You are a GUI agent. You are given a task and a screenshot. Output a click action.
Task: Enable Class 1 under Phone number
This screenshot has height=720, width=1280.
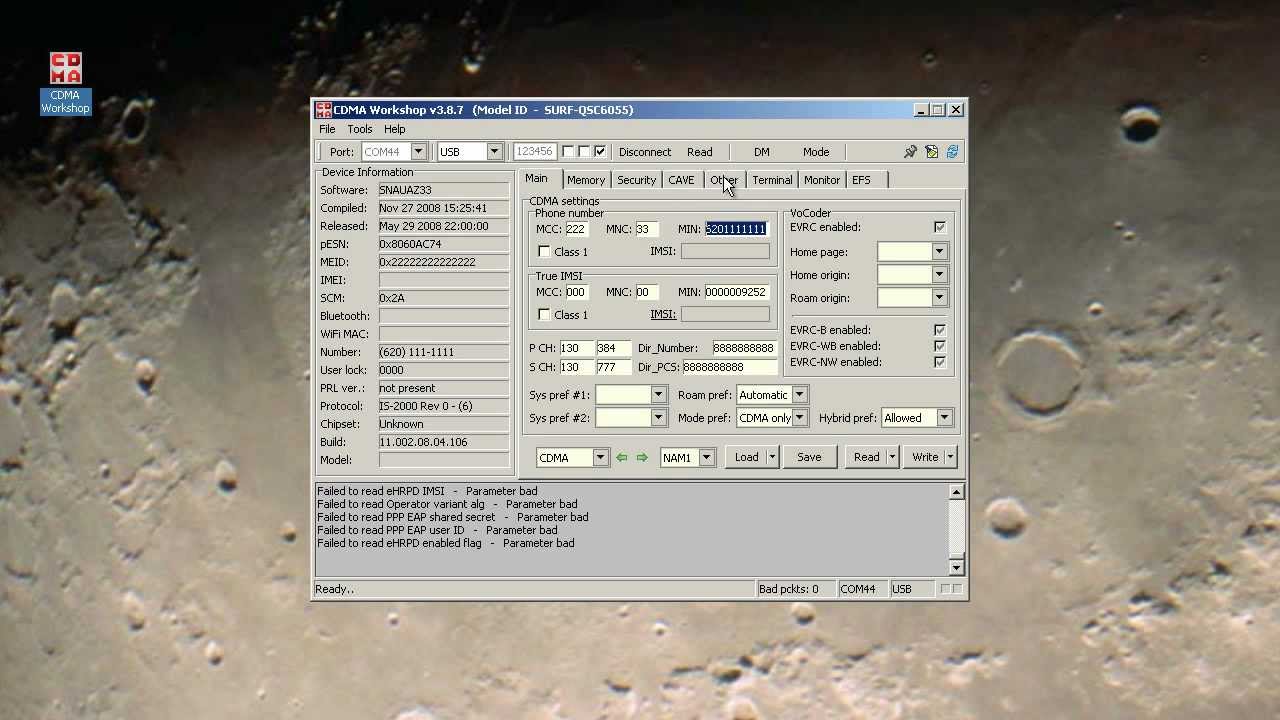coord(544,252)
